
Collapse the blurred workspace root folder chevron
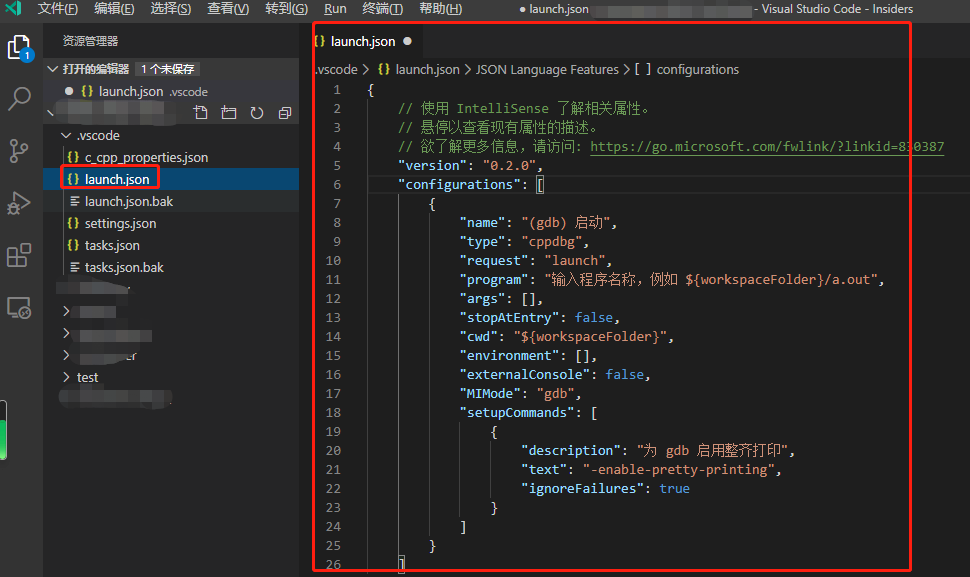pos(50,113)
